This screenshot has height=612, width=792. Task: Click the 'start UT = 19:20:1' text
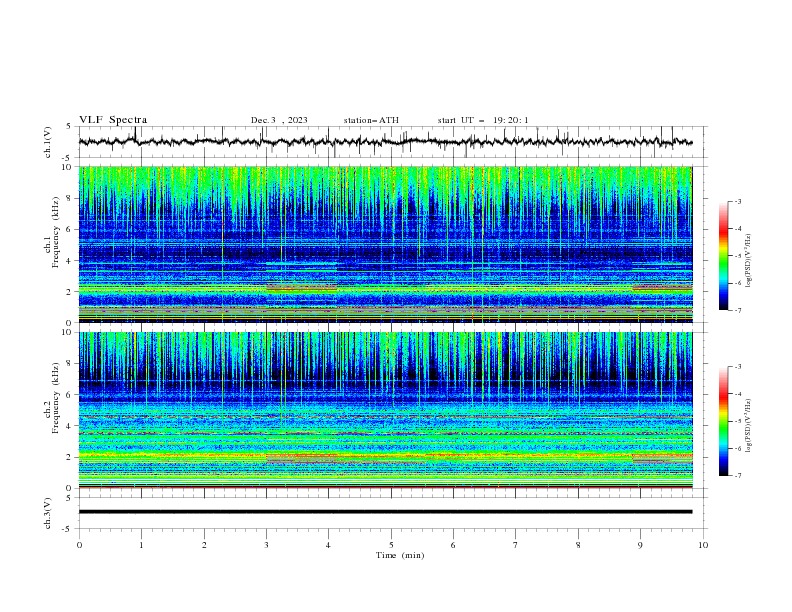(483, 120)
